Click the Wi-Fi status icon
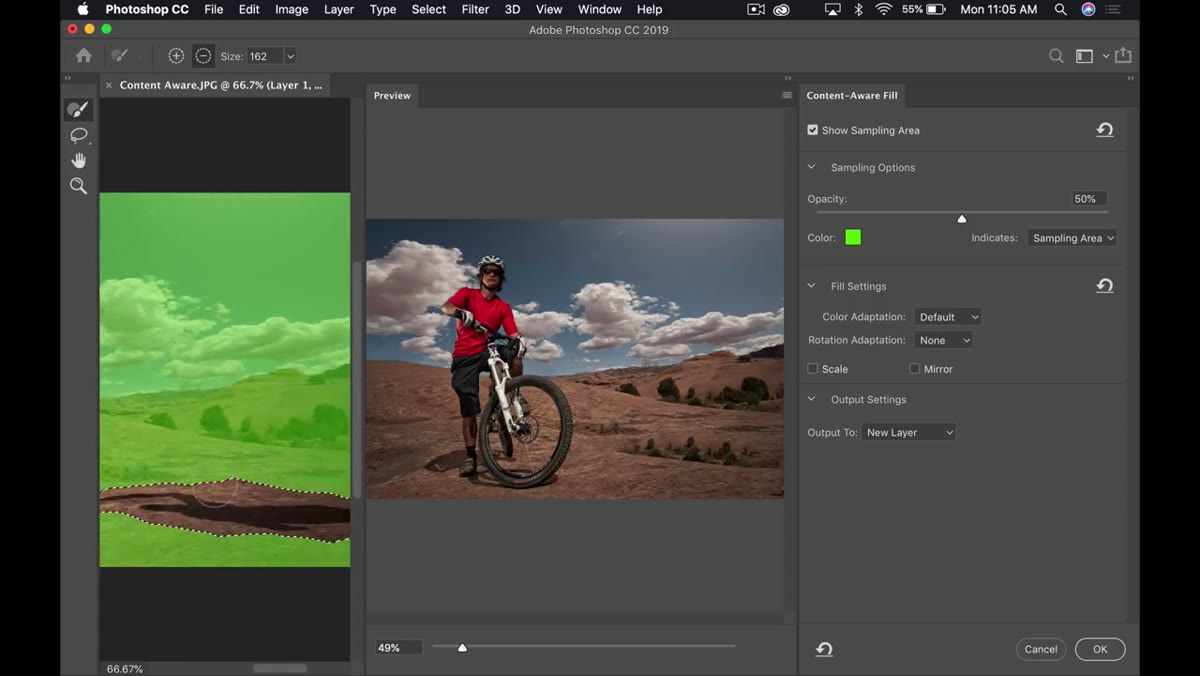This screenshot has width=1200, height=676. pos(883,9)
